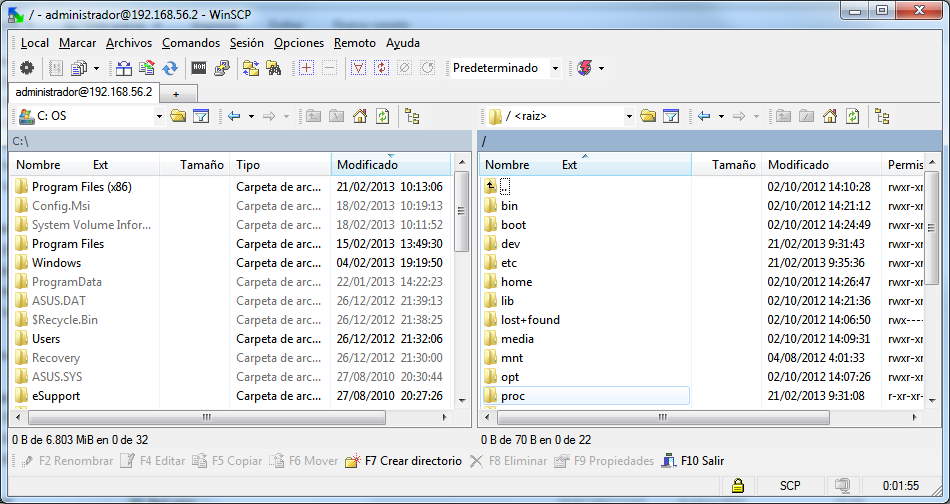950x504 pixels.
Task: Go to local home directory icon
Action: tap(360, 116)
